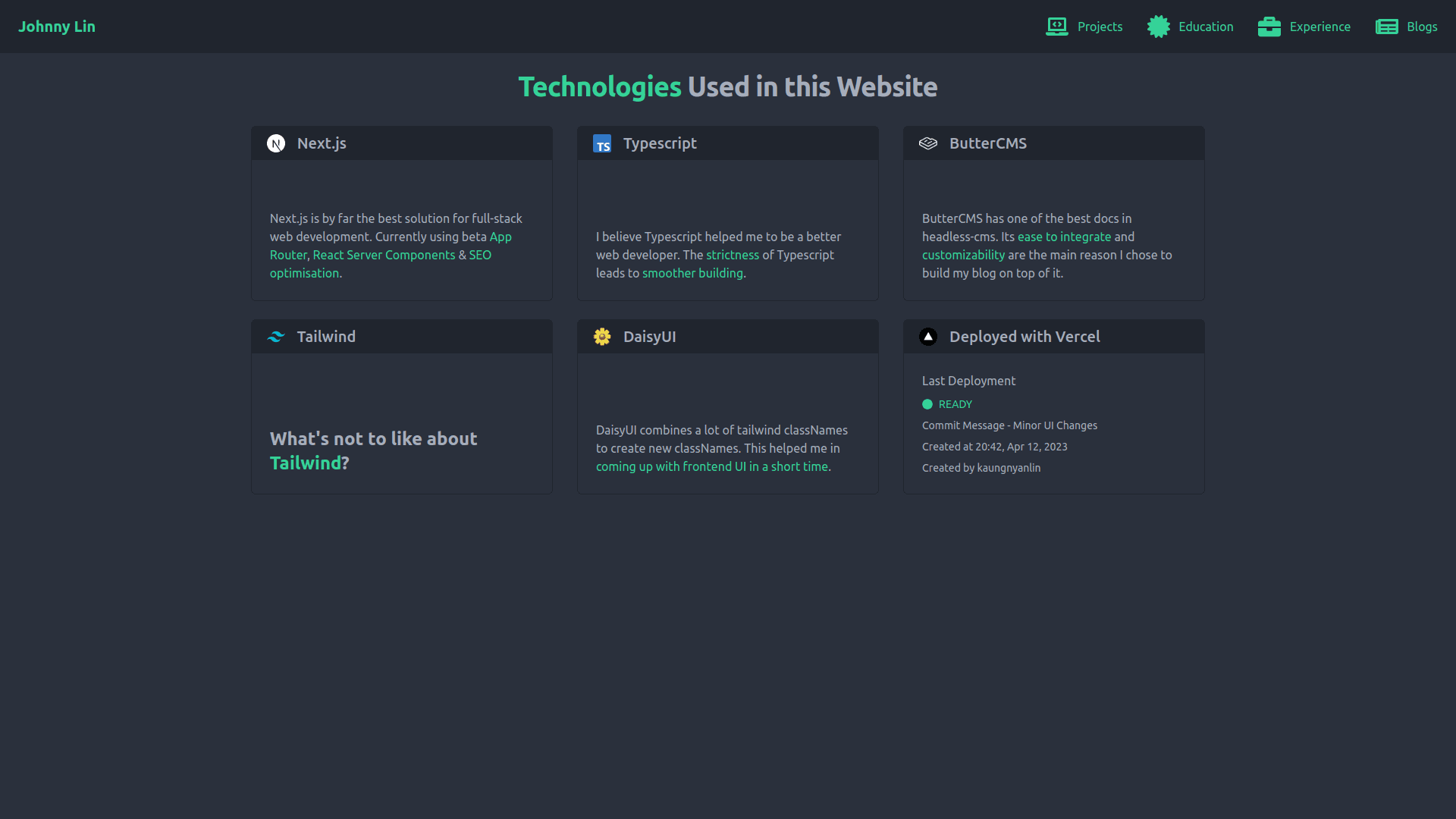The height and width of the screenshot is (819, 1456).
Task: Click the 'Deployed with Vercel' card title
Action: (1025, 337)
